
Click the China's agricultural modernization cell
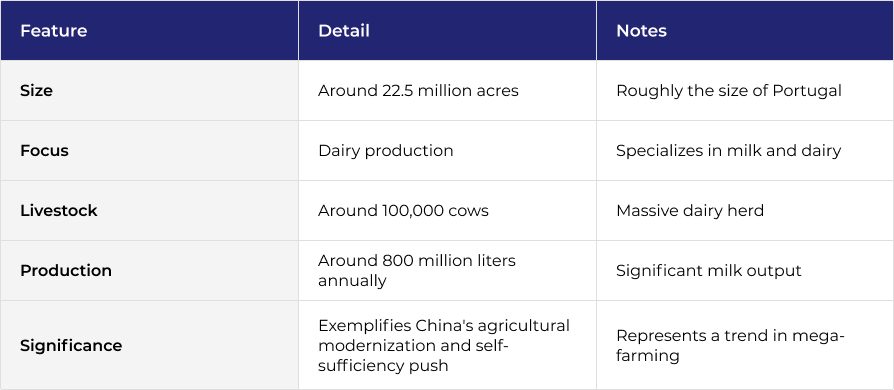(444, 346)
